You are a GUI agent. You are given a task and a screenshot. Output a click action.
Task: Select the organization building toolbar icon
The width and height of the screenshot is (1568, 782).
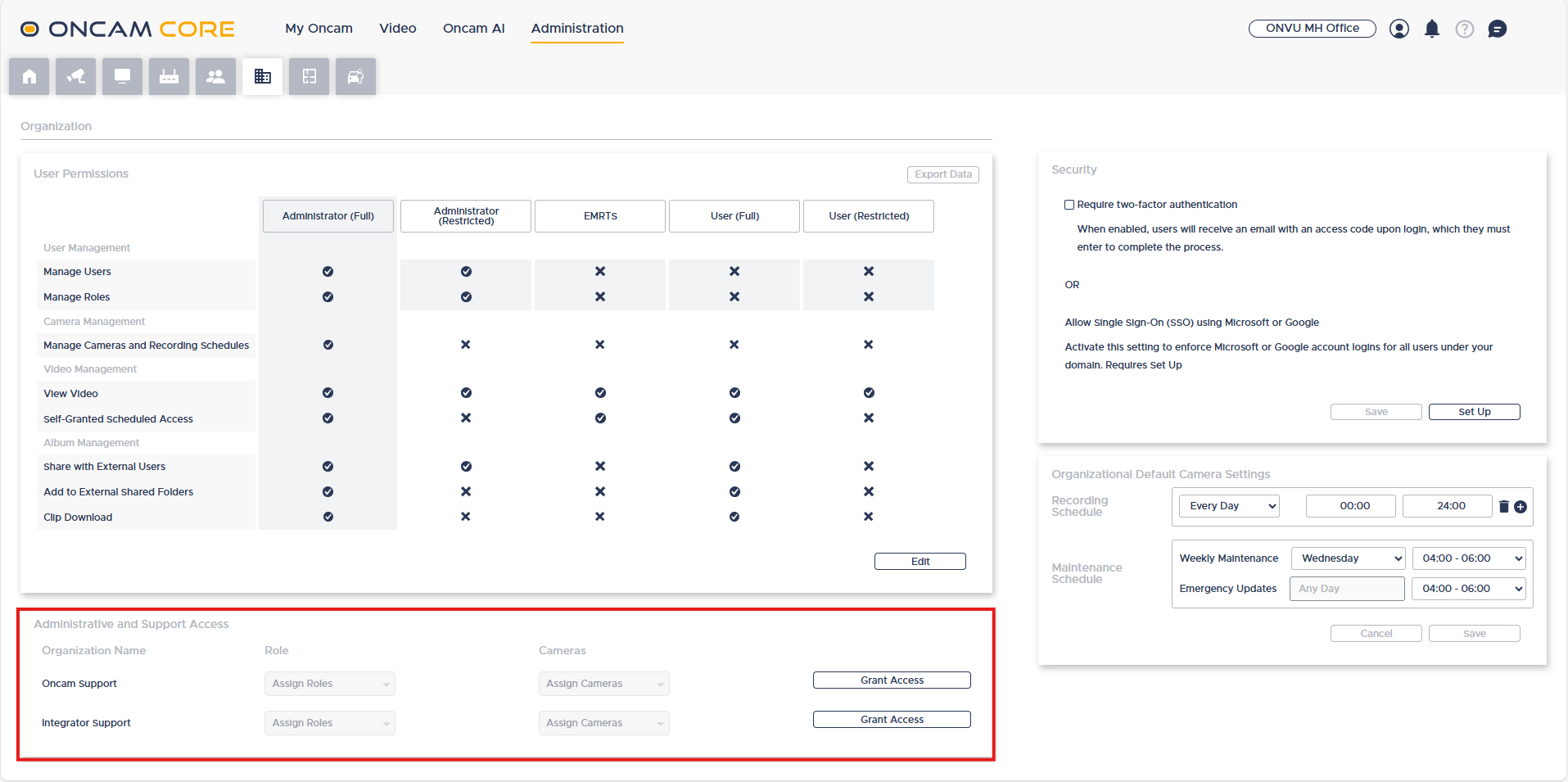(263, 76)
